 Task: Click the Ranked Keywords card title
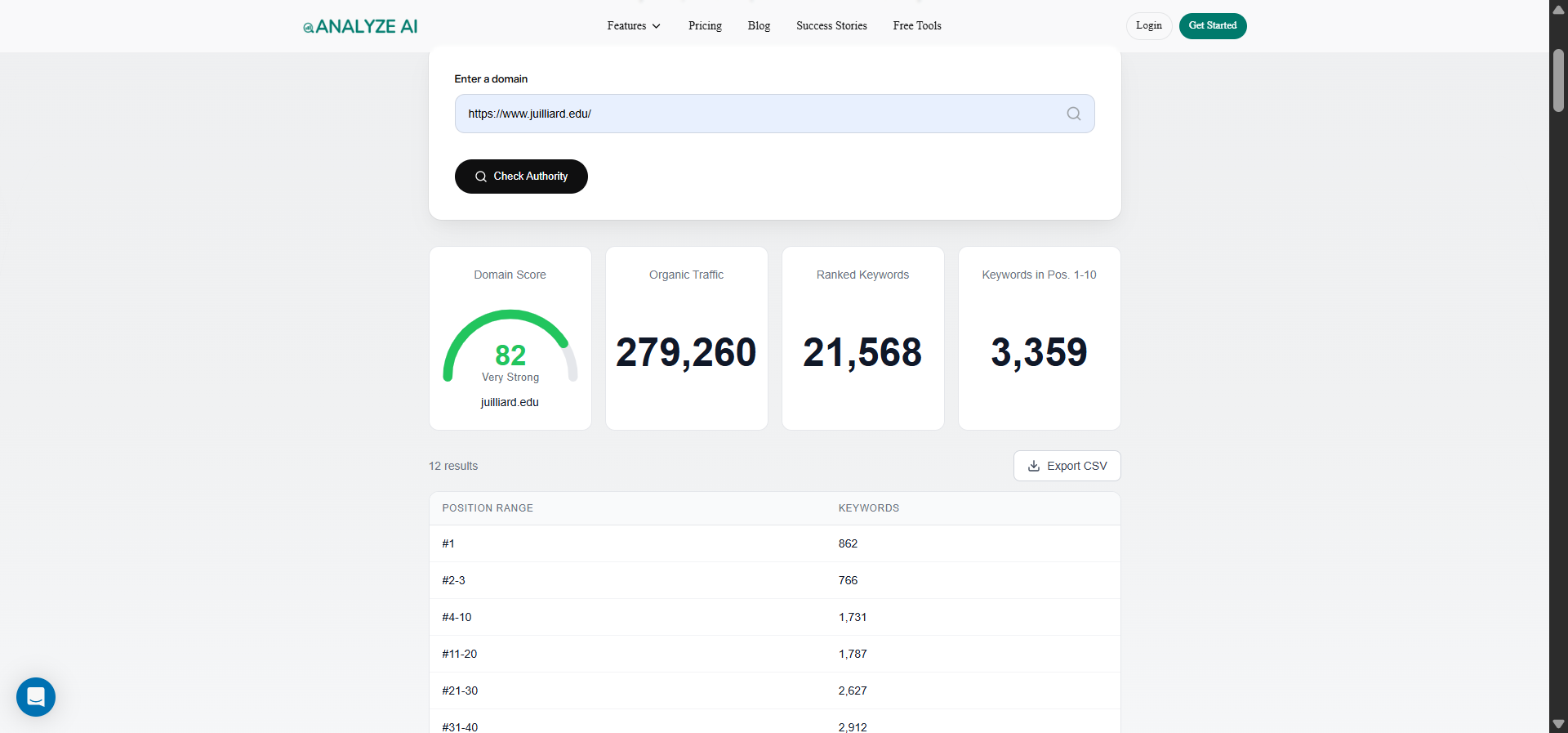tap(862, 275)
